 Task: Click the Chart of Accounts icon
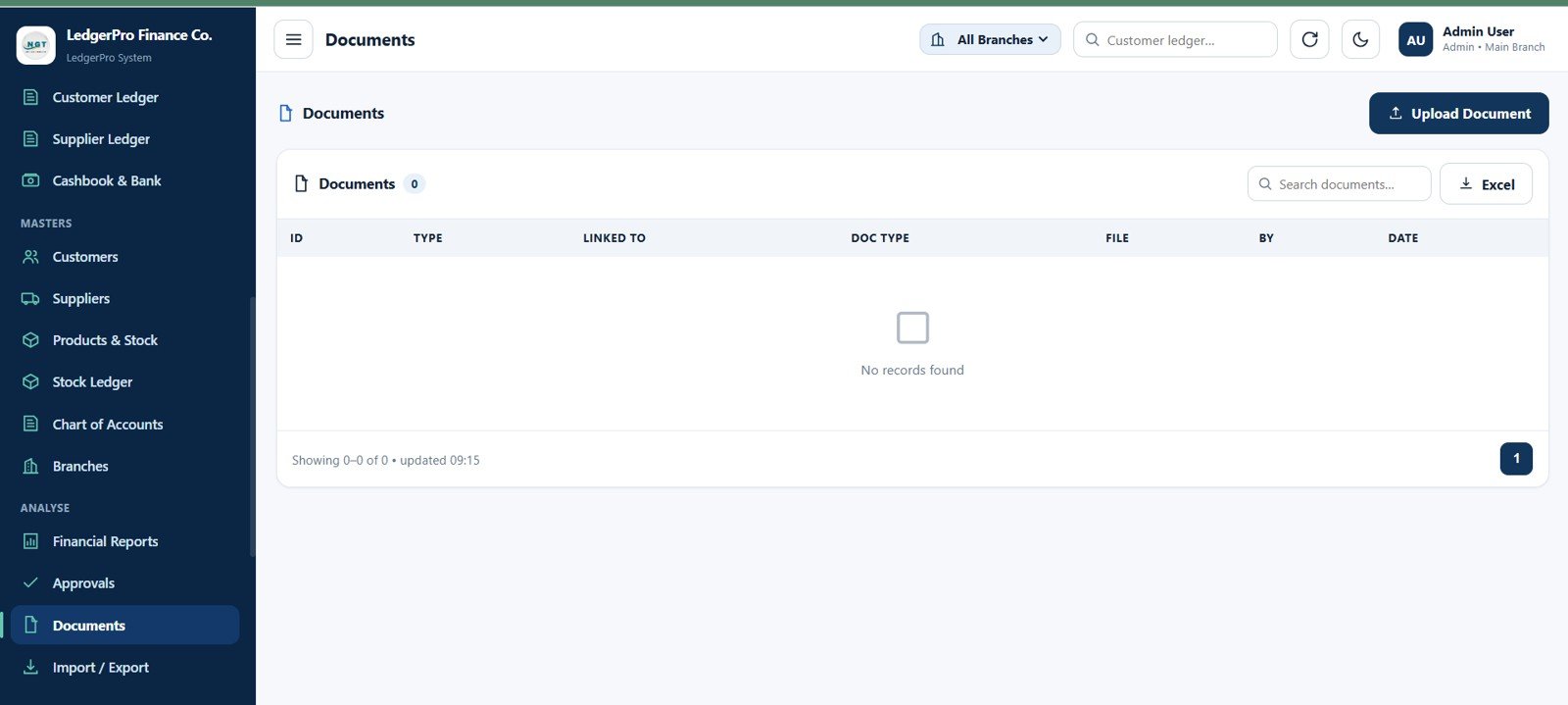point(30,424)
